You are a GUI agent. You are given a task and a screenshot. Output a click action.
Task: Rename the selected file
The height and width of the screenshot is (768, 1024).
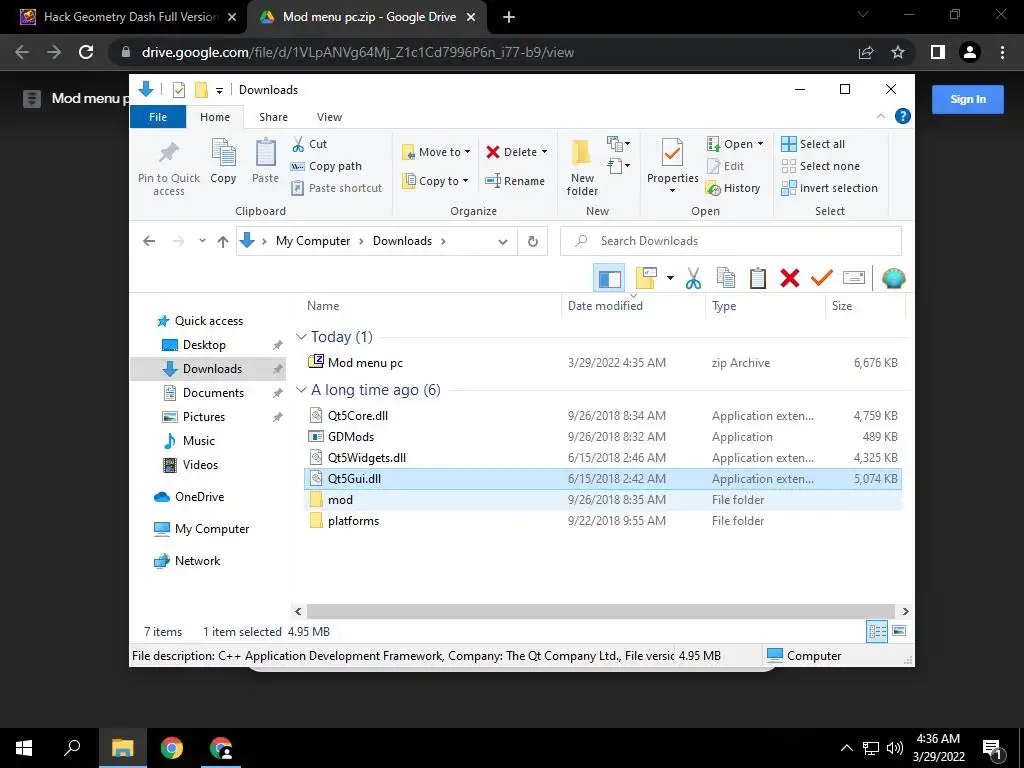tap(515, 181)
